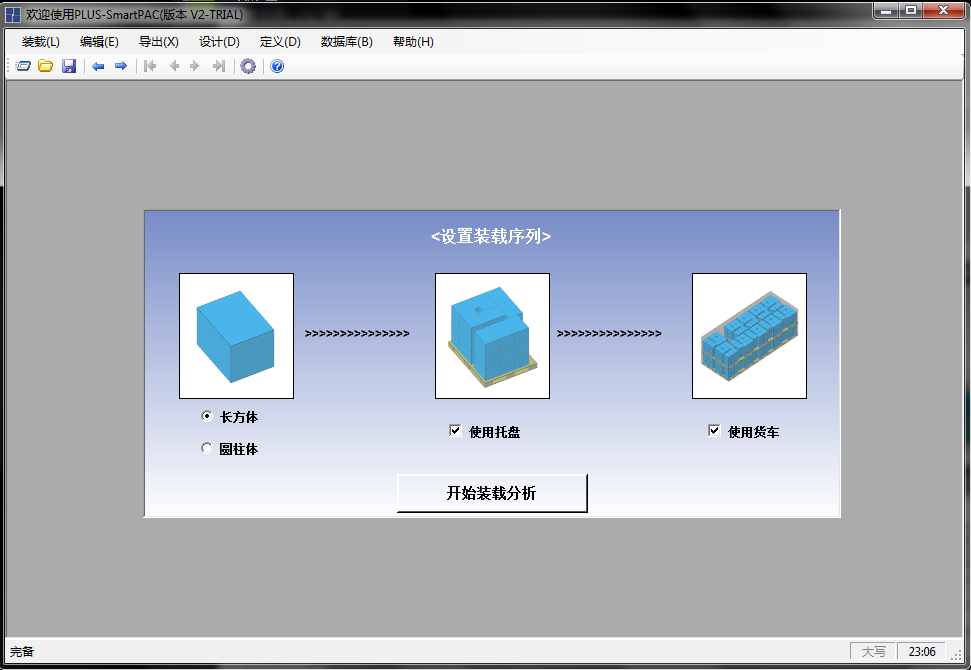The height and width of the screenshot is (670, 971).
Task: Go back with the blue left arrow
Action: 98,66
